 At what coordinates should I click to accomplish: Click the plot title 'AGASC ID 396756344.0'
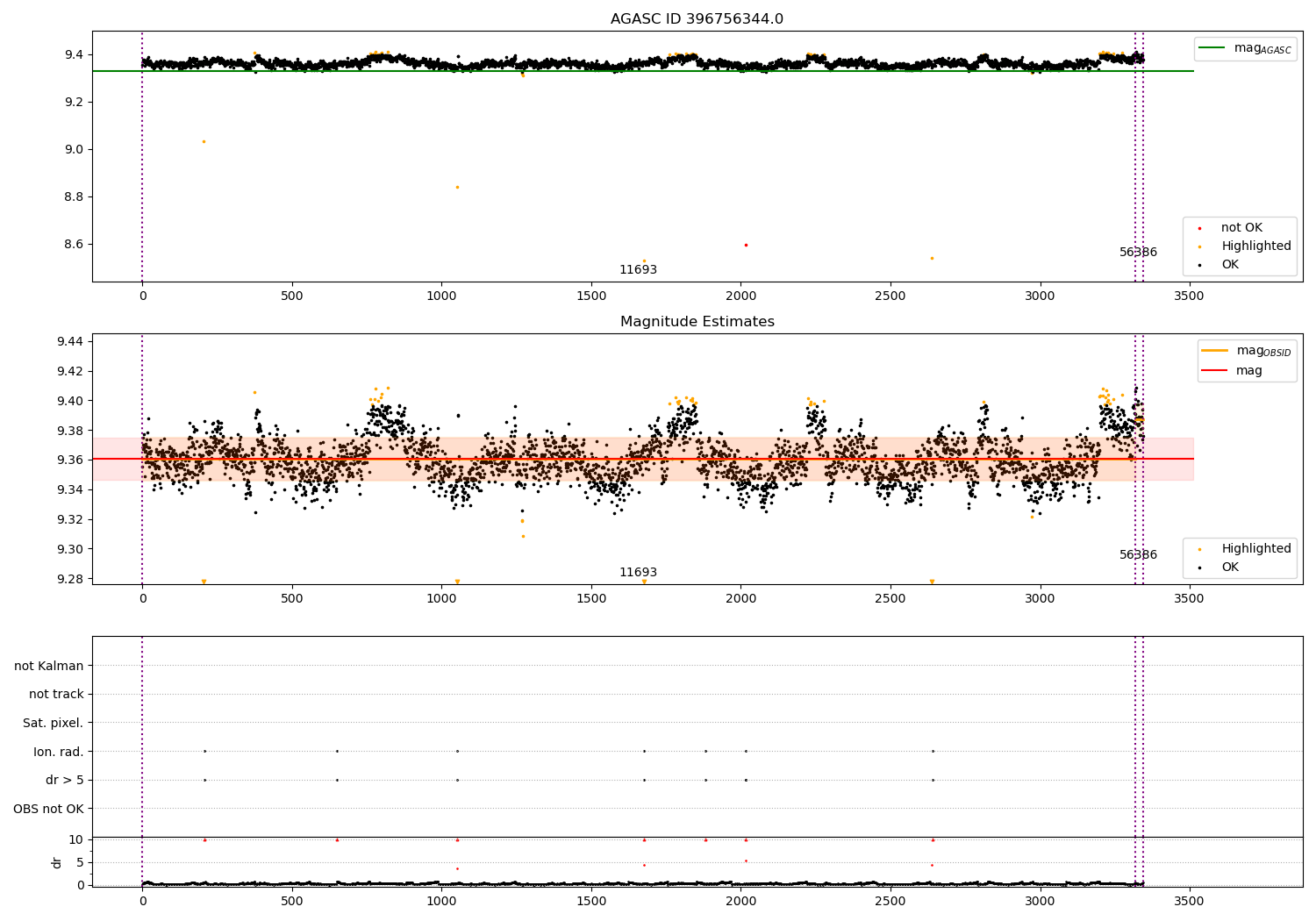coord(697,19)
